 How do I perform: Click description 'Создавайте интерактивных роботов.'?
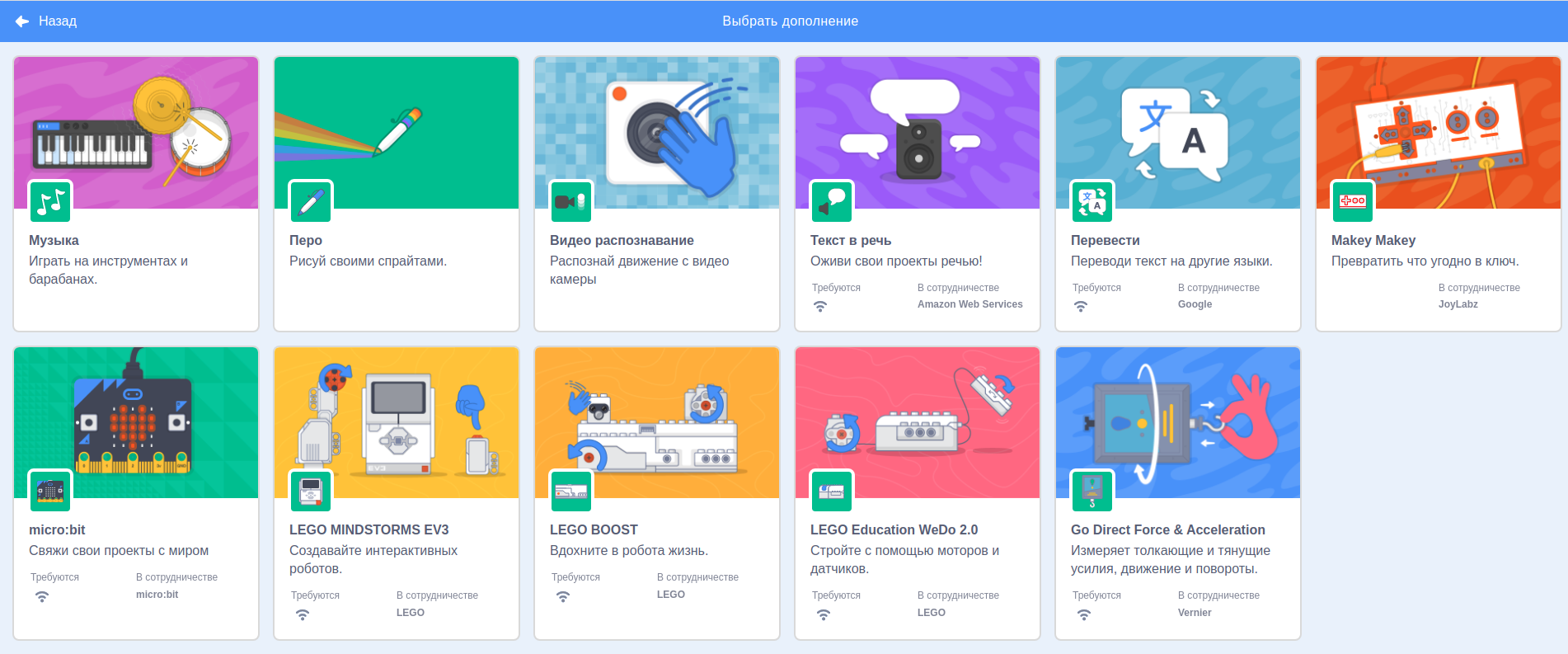coord(373,559)
